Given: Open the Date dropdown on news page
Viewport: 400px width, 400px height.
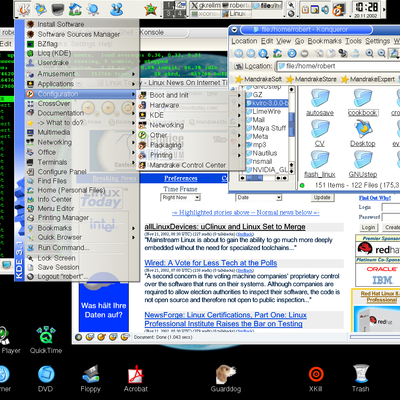Looking at the screenshot, I should click(x=259, y=198).
